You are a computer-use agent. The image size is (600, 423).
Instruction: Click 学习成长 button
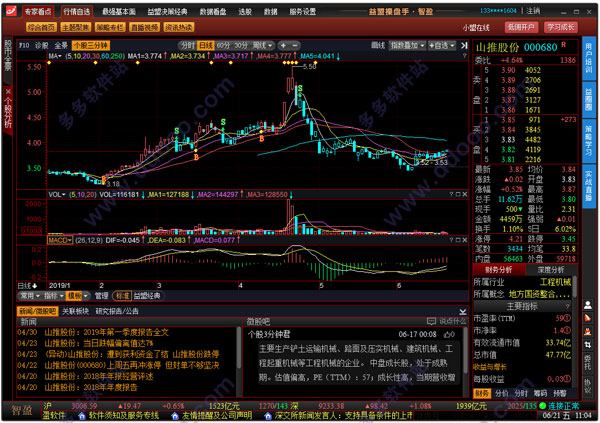coord(561,27)
